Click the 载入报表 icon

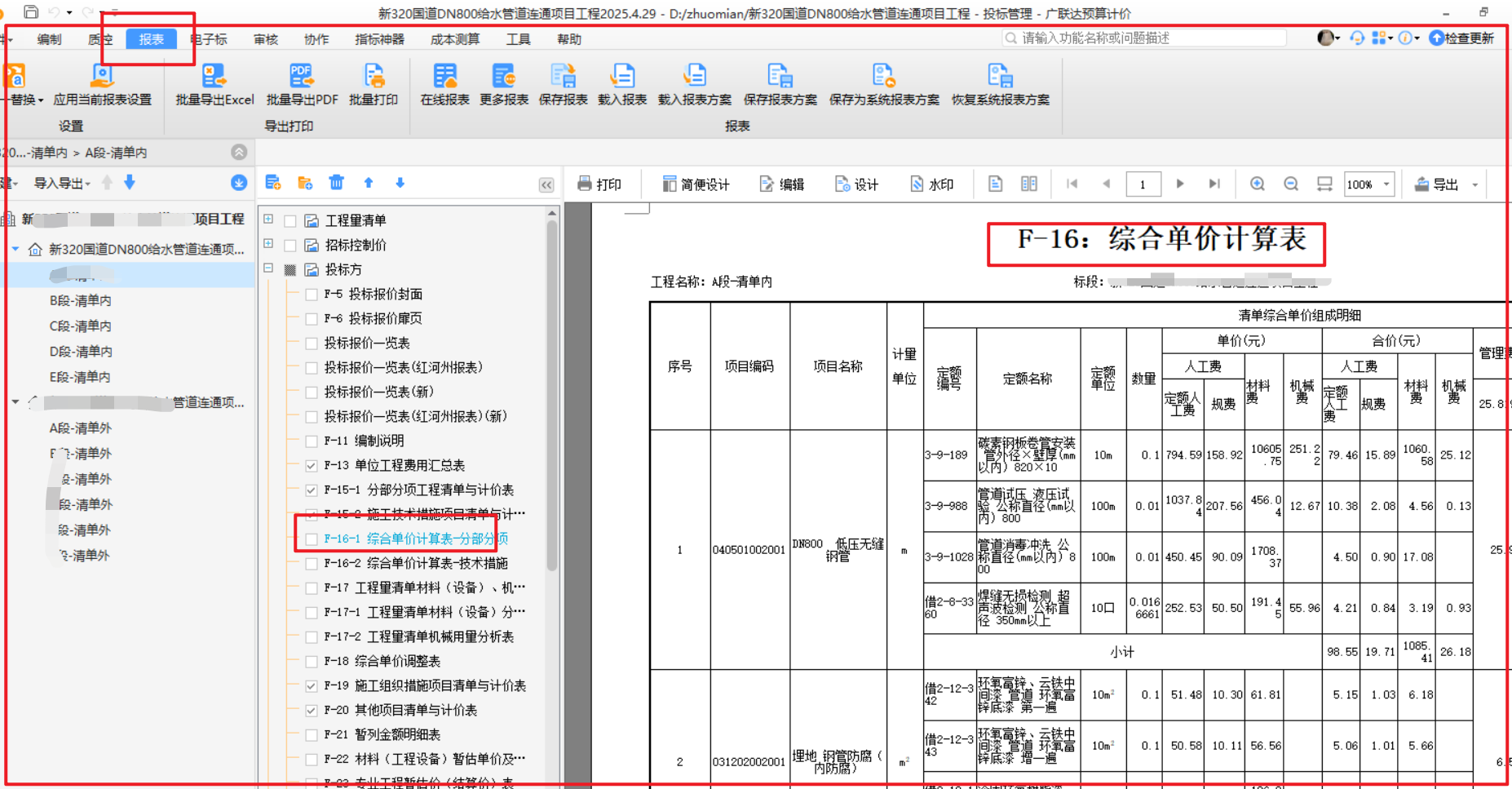pos(622,77)
